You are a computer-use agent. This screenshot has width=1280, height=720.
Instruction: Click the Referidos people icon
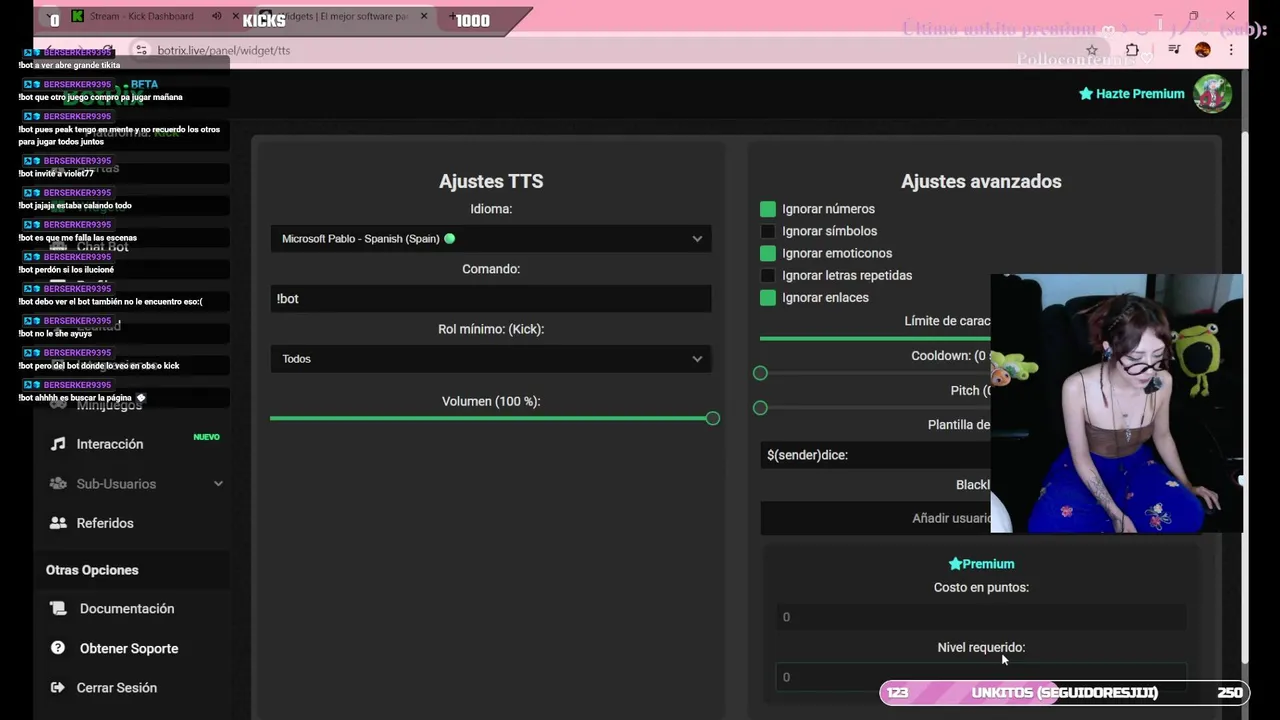tap(58, 523)
